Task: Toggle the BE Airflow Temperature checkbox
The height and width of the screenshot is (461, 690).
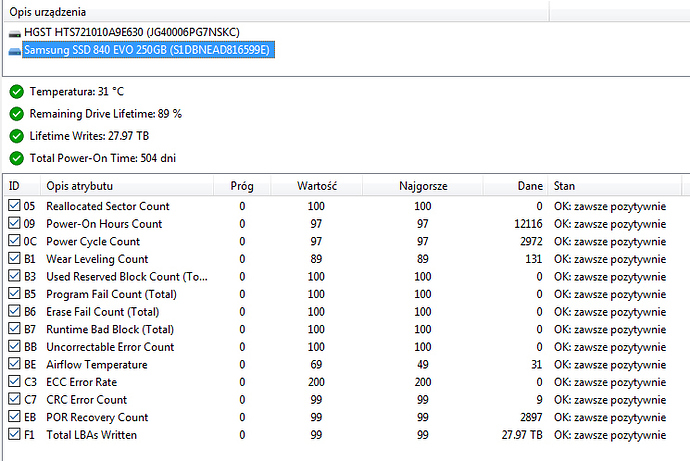Action: 14,364
